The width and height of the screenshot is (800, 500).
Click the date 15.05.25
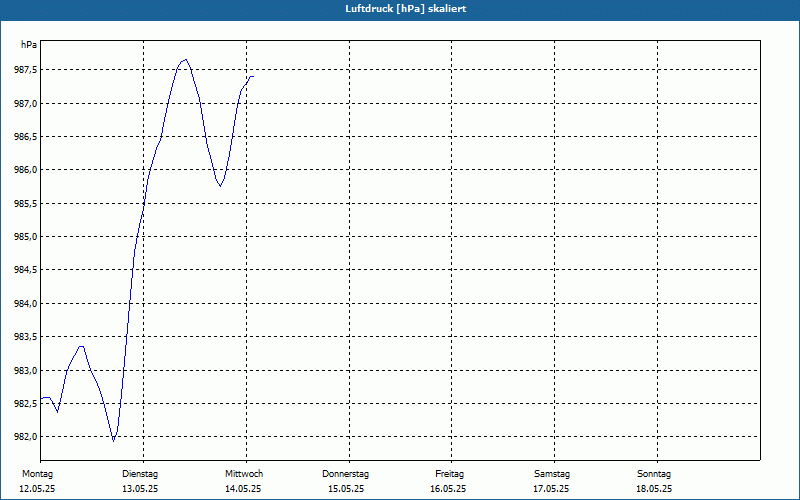[346, 489]
